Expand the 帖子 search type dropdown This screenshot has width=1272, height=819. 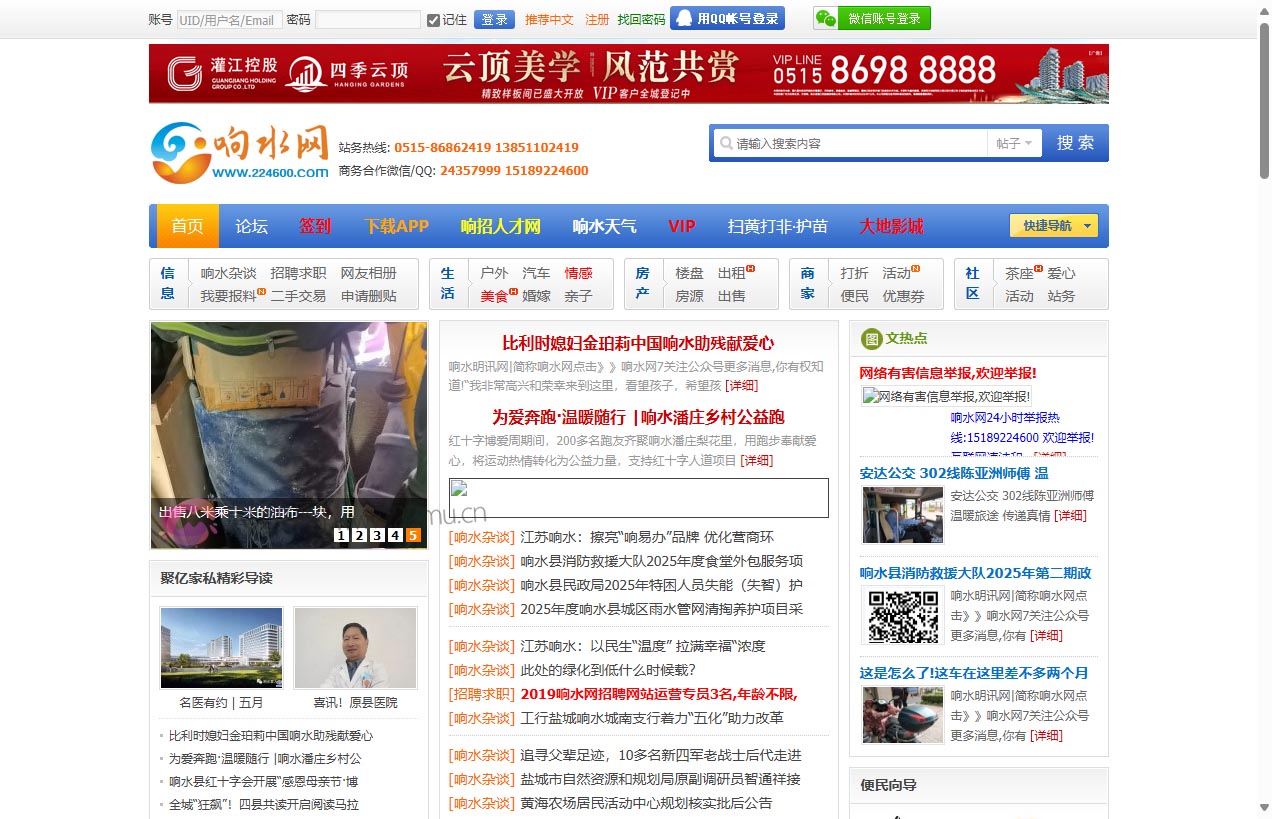tap(1014, 143)
